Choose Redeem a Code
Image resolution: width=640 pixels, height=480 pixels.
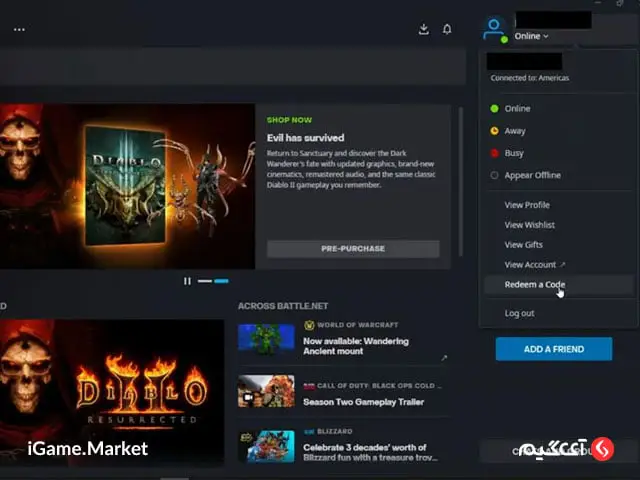557,284
